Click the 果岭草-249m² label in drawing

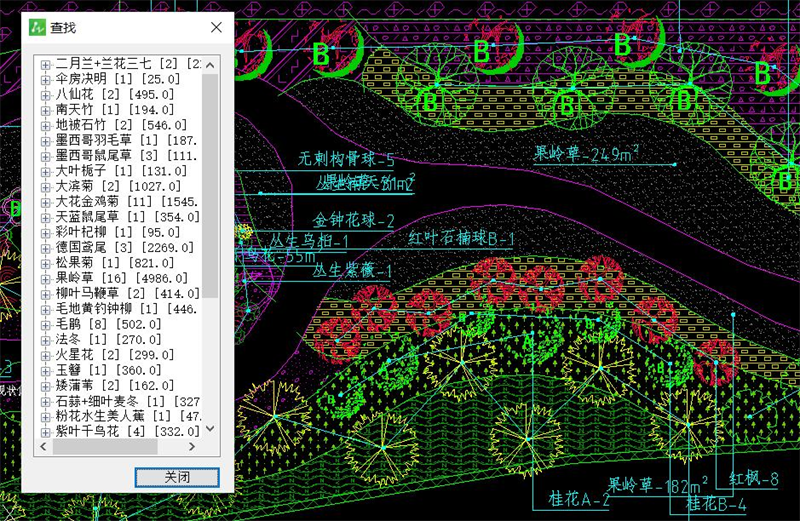tap(586, 153)
